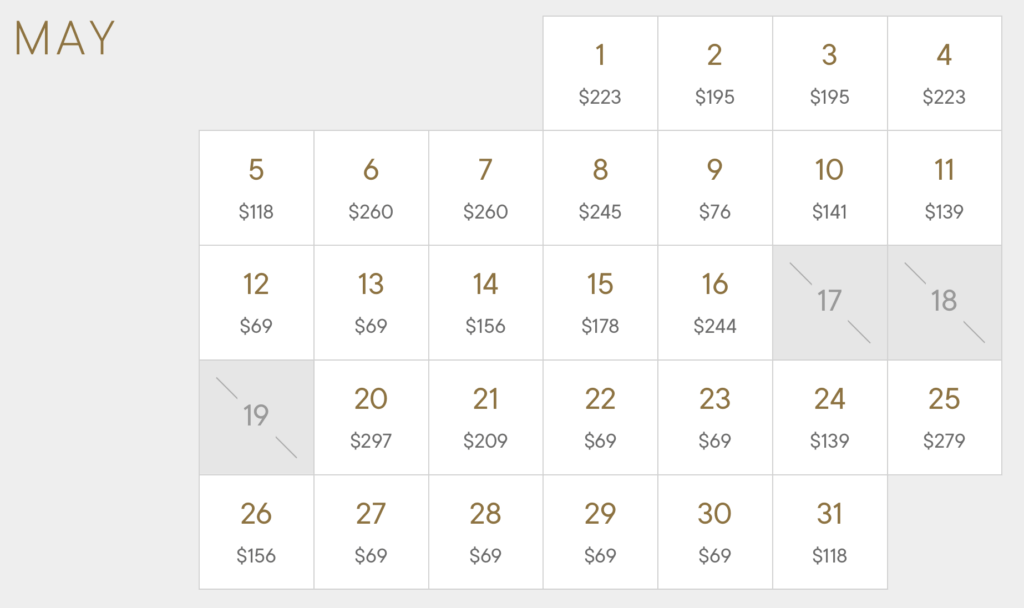Click the May 6 $260 cell
The height and width of the screenshot is (608, 1024).
(371, 188)
